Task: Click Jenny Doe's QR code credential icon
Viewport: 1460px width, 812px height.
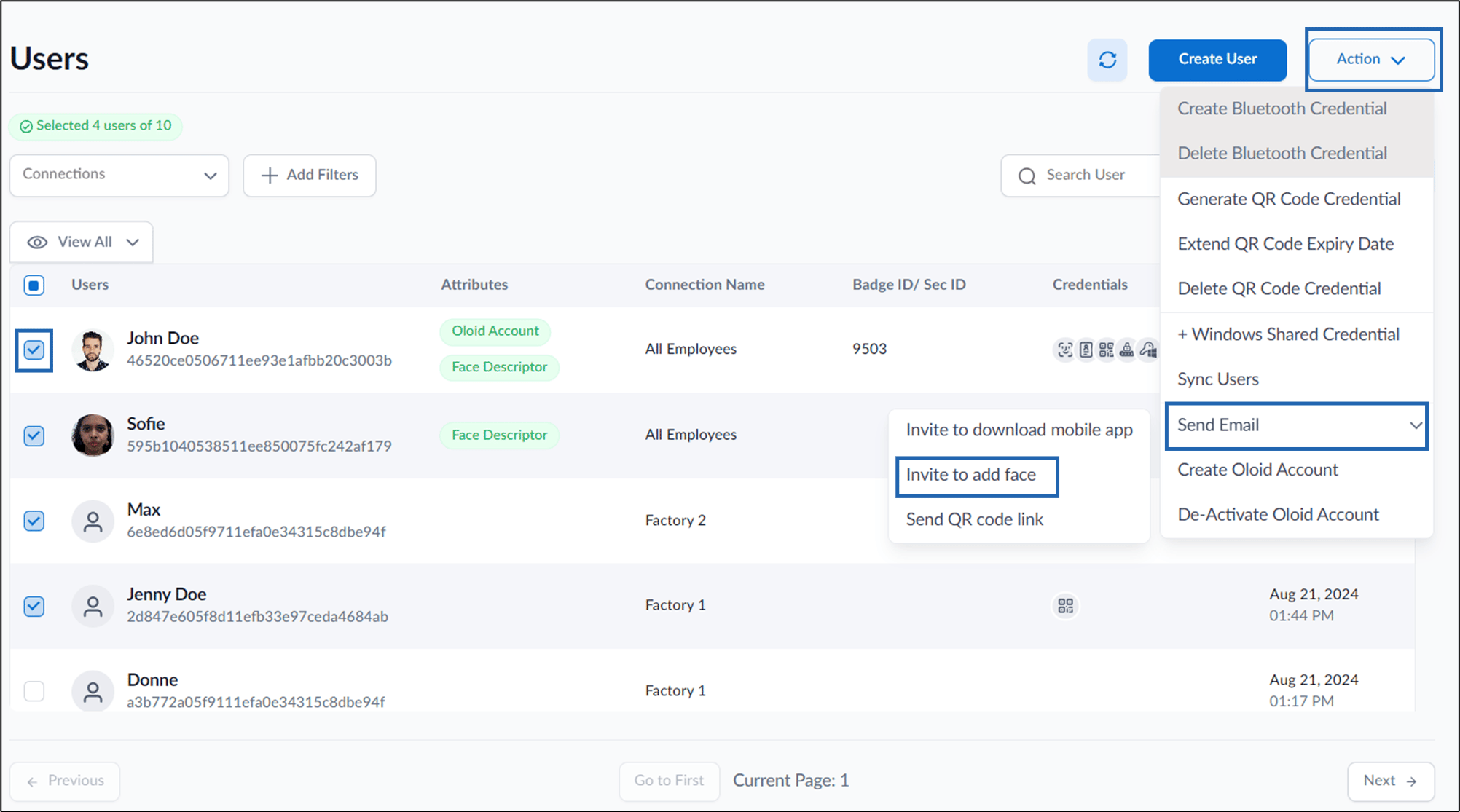Action: pyautogui.click(x=1065, y=606)
